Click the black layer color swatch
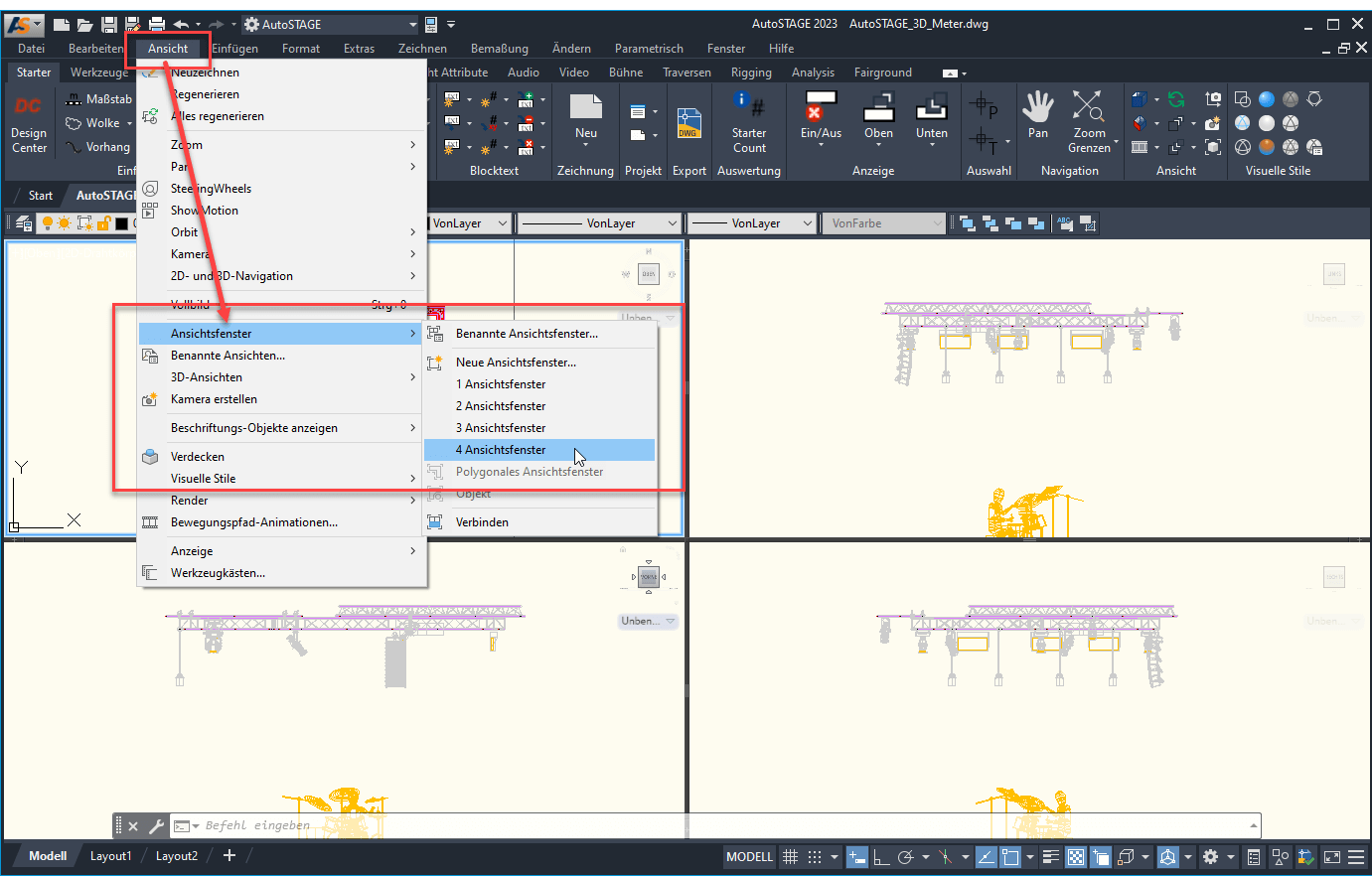1372x876 pixels. (x=121, y=223)
